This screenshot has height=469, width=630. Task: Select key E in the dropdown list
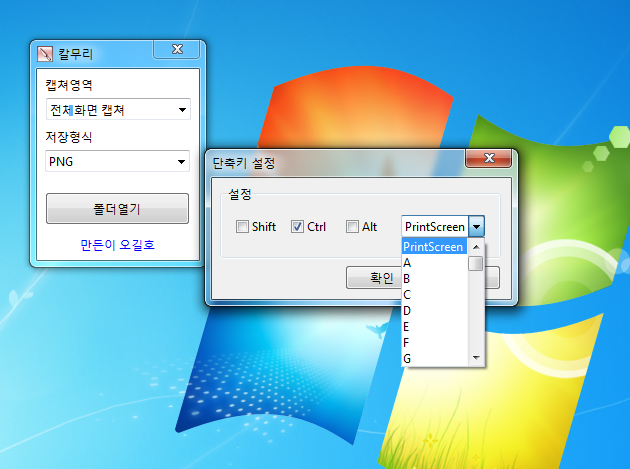pos(434,326)
